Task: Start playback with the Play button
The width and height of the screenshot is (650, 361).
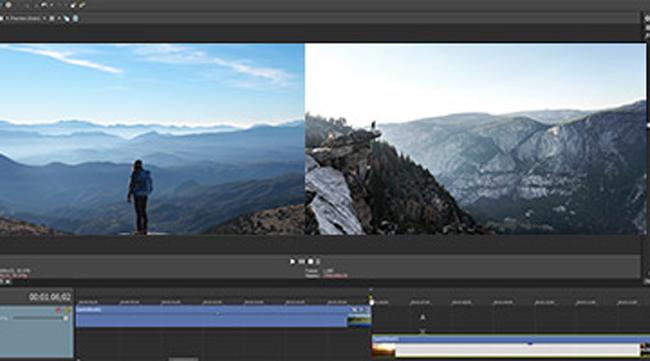Action: click(293, 262)
